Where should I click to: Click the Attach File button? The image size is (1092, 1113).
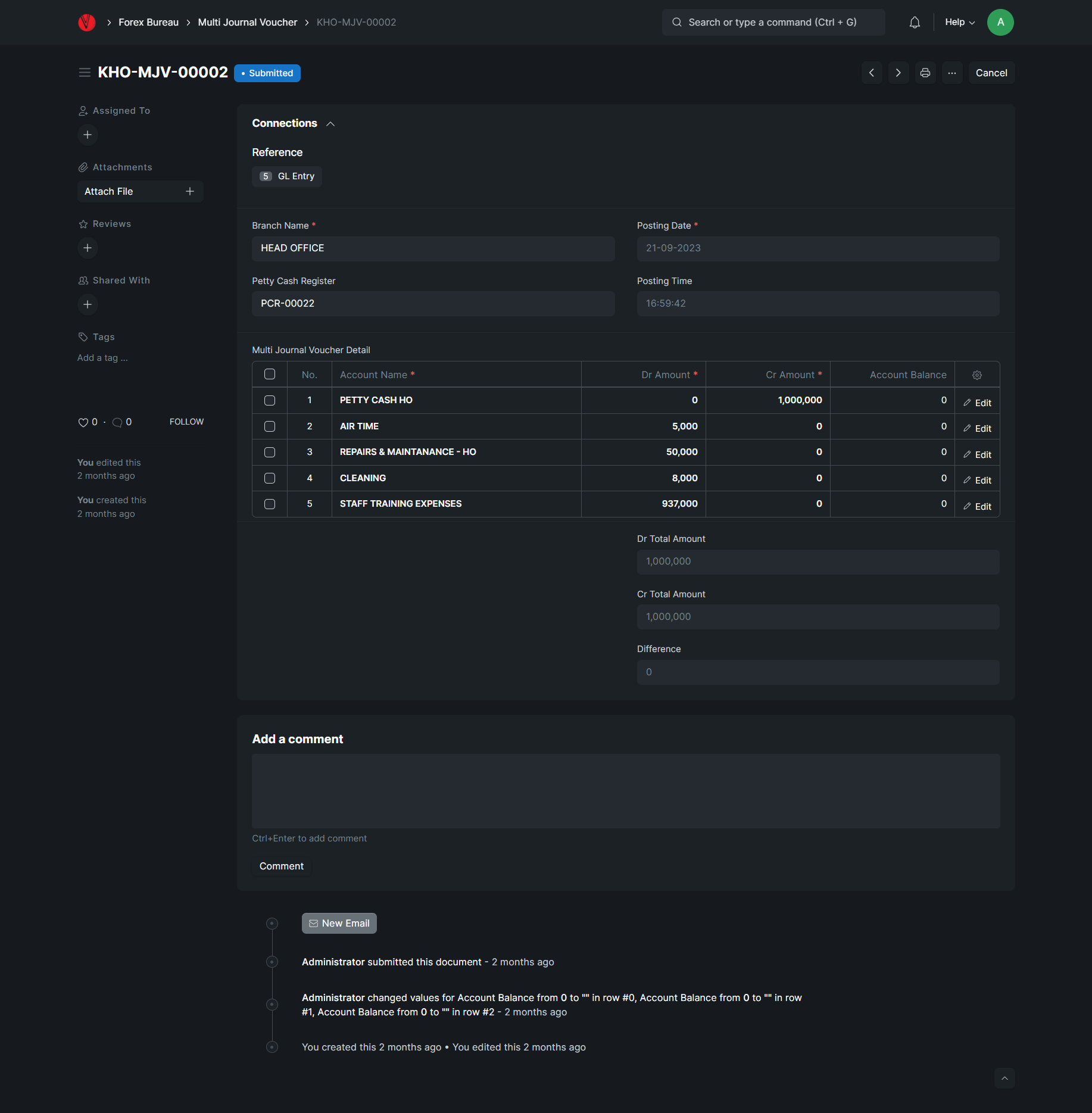coord(141,191)
